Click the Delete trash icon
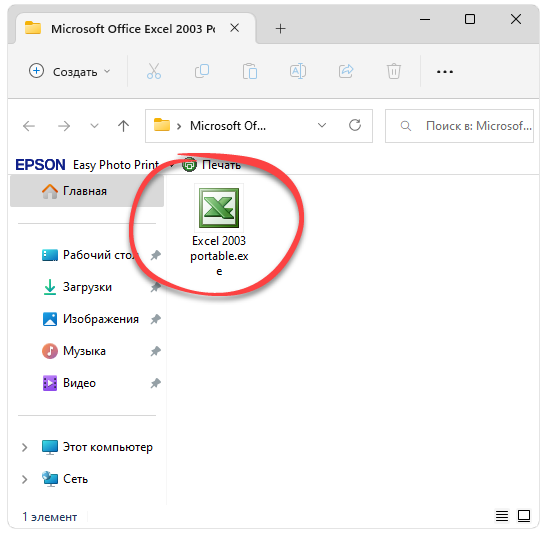Viewport: 547px width, 533px height. (x=394, y=72)
